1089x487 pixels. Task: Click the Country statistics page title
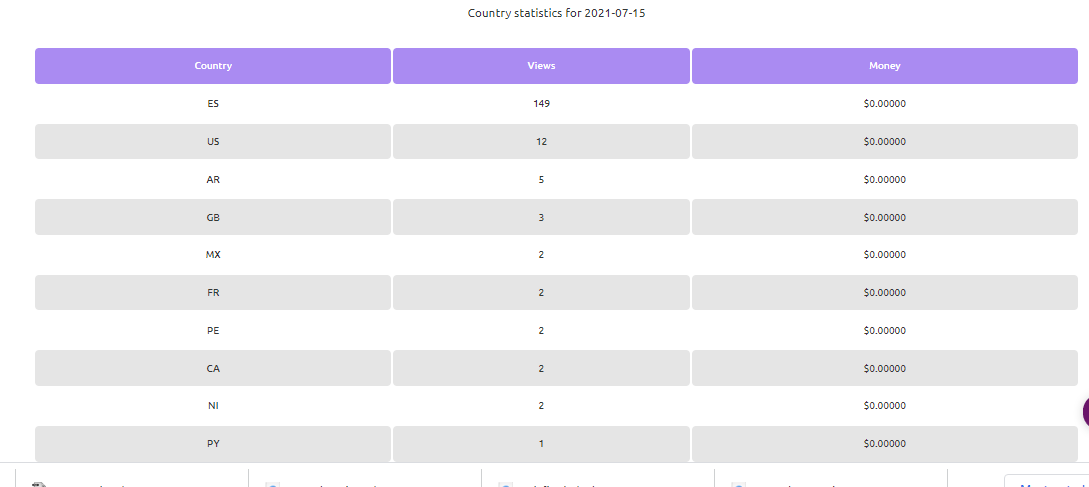(564, 13)
